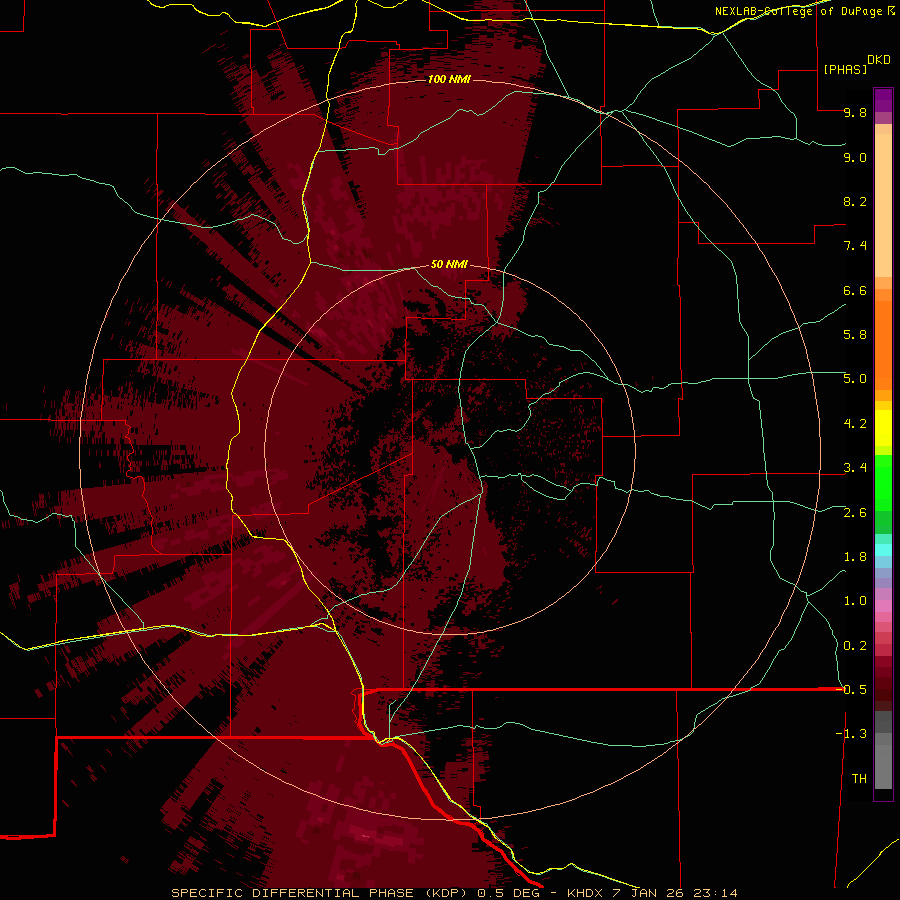Image resolution: width=900 pixels, height=900 pixels.
Task: Click the 7.4 scale value
Action: click(855, 246)
